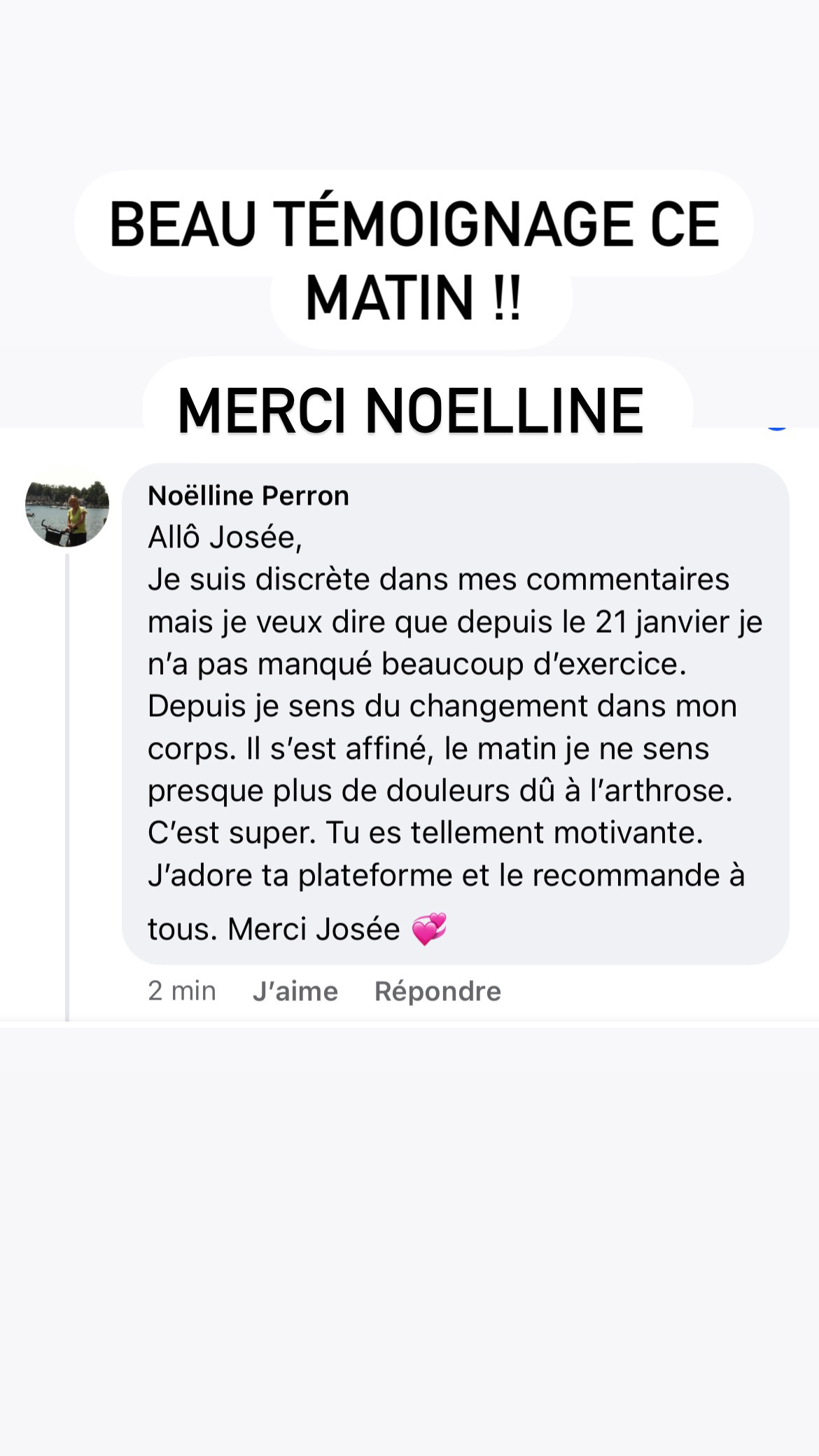The width and height of the screenshot is (819, 1456).
Task: Click the Noëlline Perron name link
Action: pos(248,496)
